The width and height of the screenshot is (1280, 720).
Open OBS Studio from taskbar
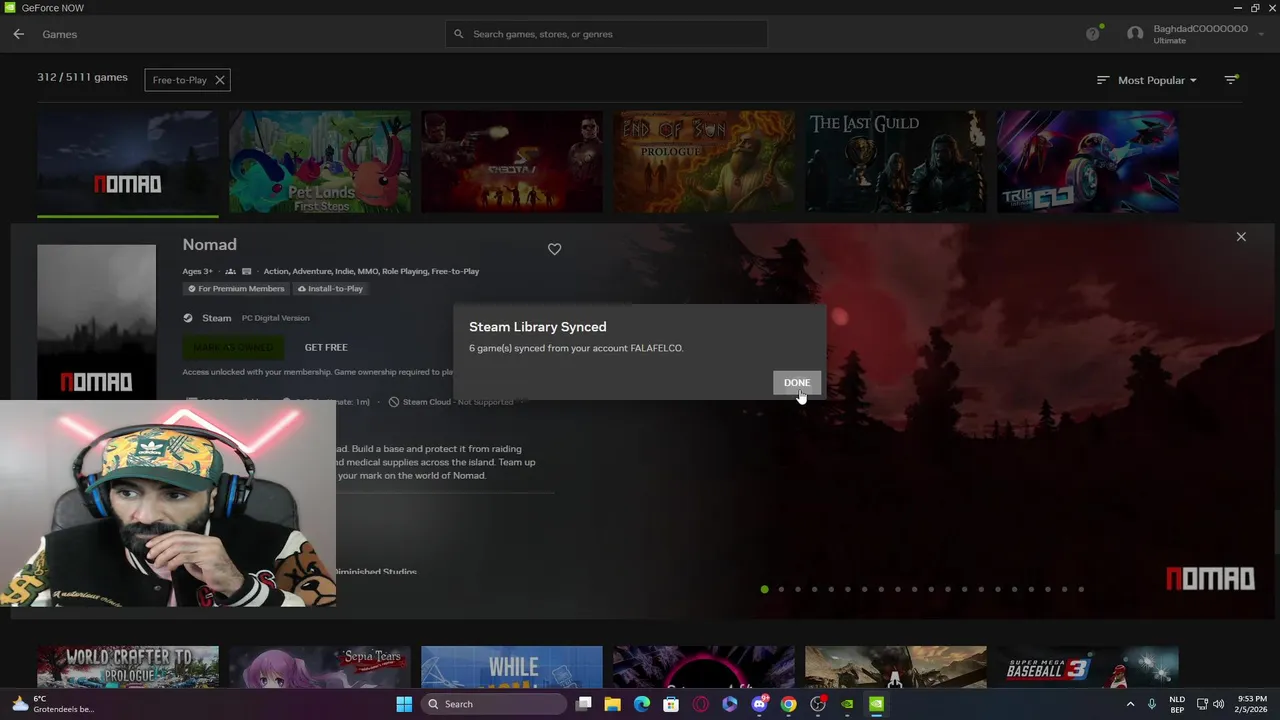pyautogui.click(x=818, y=704)
